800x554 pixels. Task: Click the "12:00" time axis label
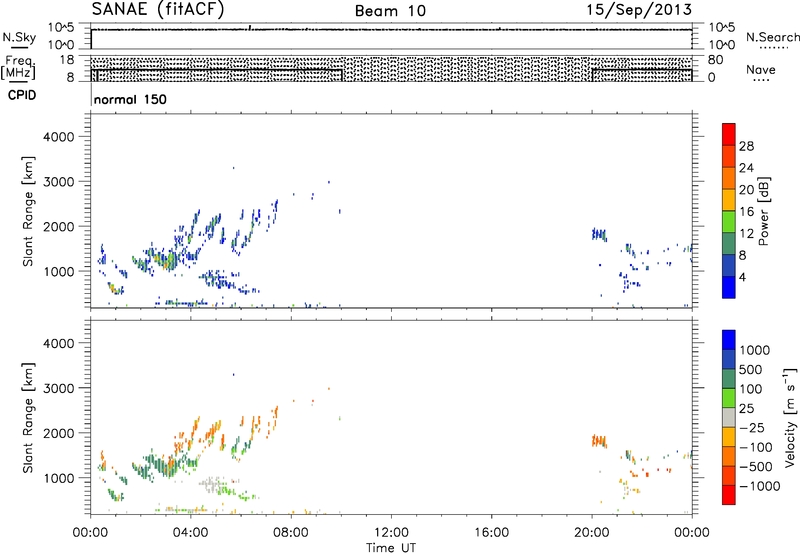pos(391,533)
